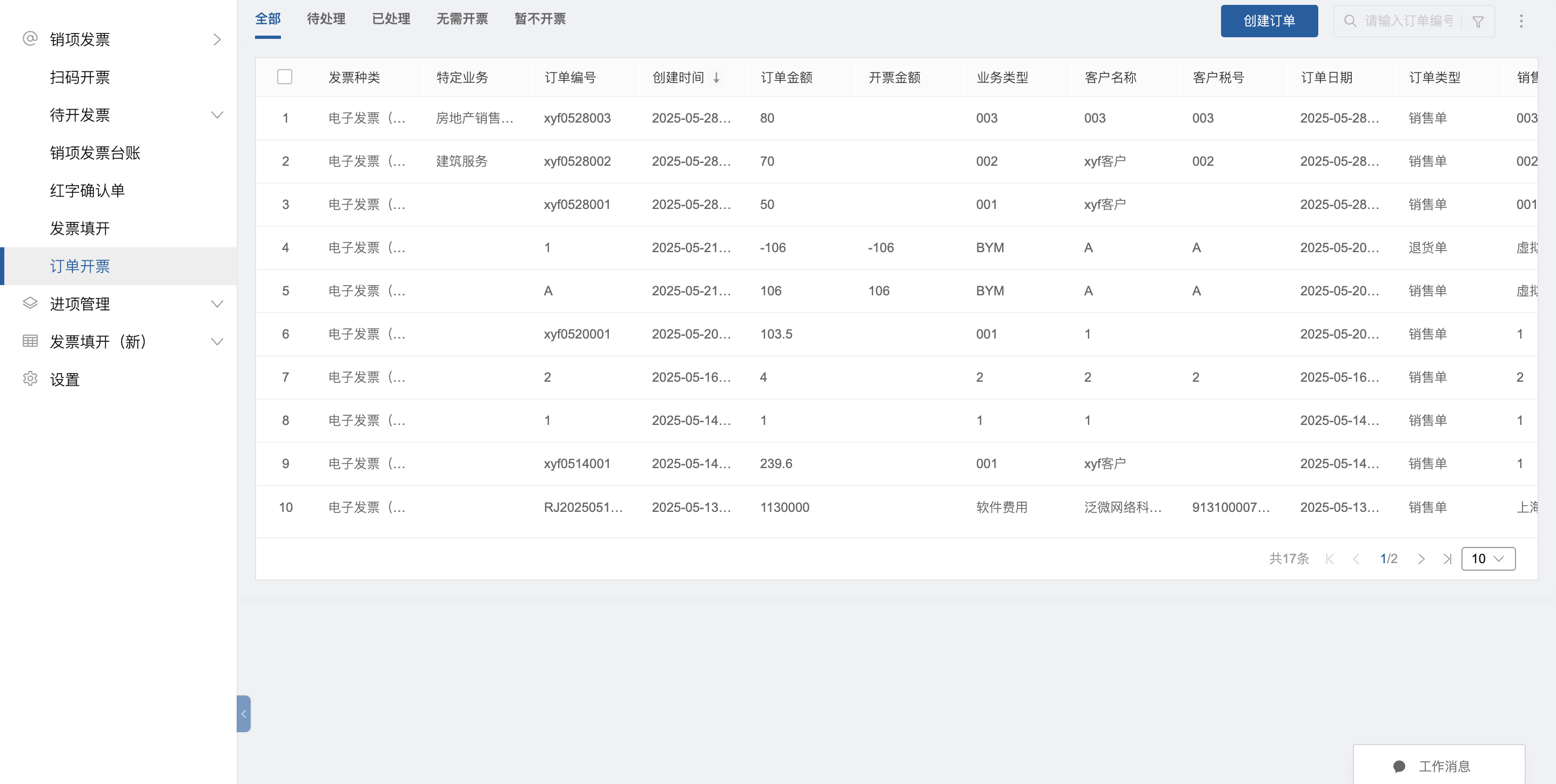Open 发票填开 in the sidebar
This screenshot has width=1556, height=784.
click(80, 228)
